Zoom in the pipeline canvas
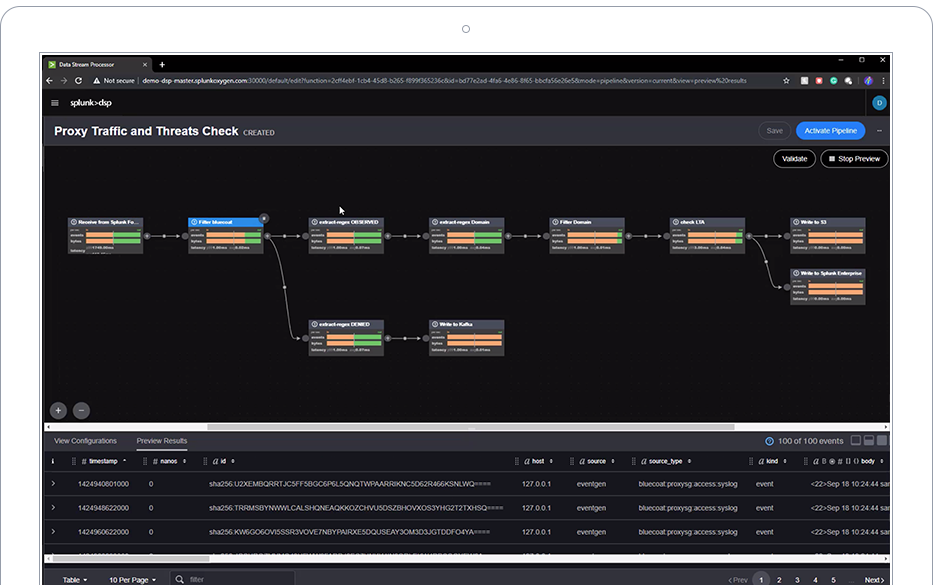This screenshot has width=950, height=585. [x=58, y=411]
